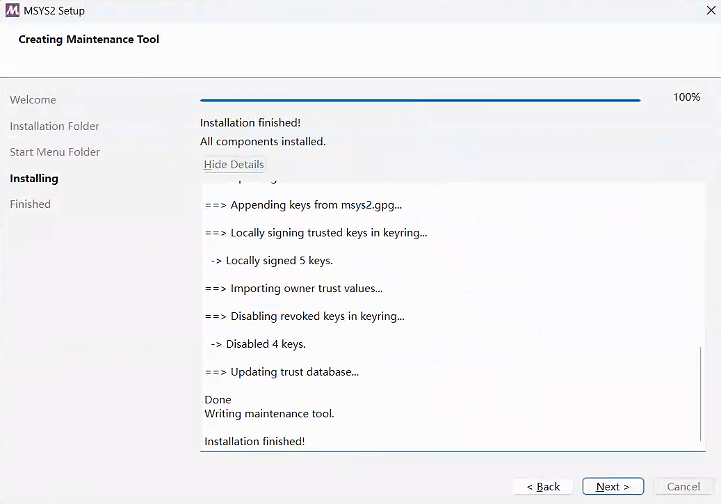This screenshot has width=721, height=504.
Task: Collapse log with Hide Details button
Action: 234,164
